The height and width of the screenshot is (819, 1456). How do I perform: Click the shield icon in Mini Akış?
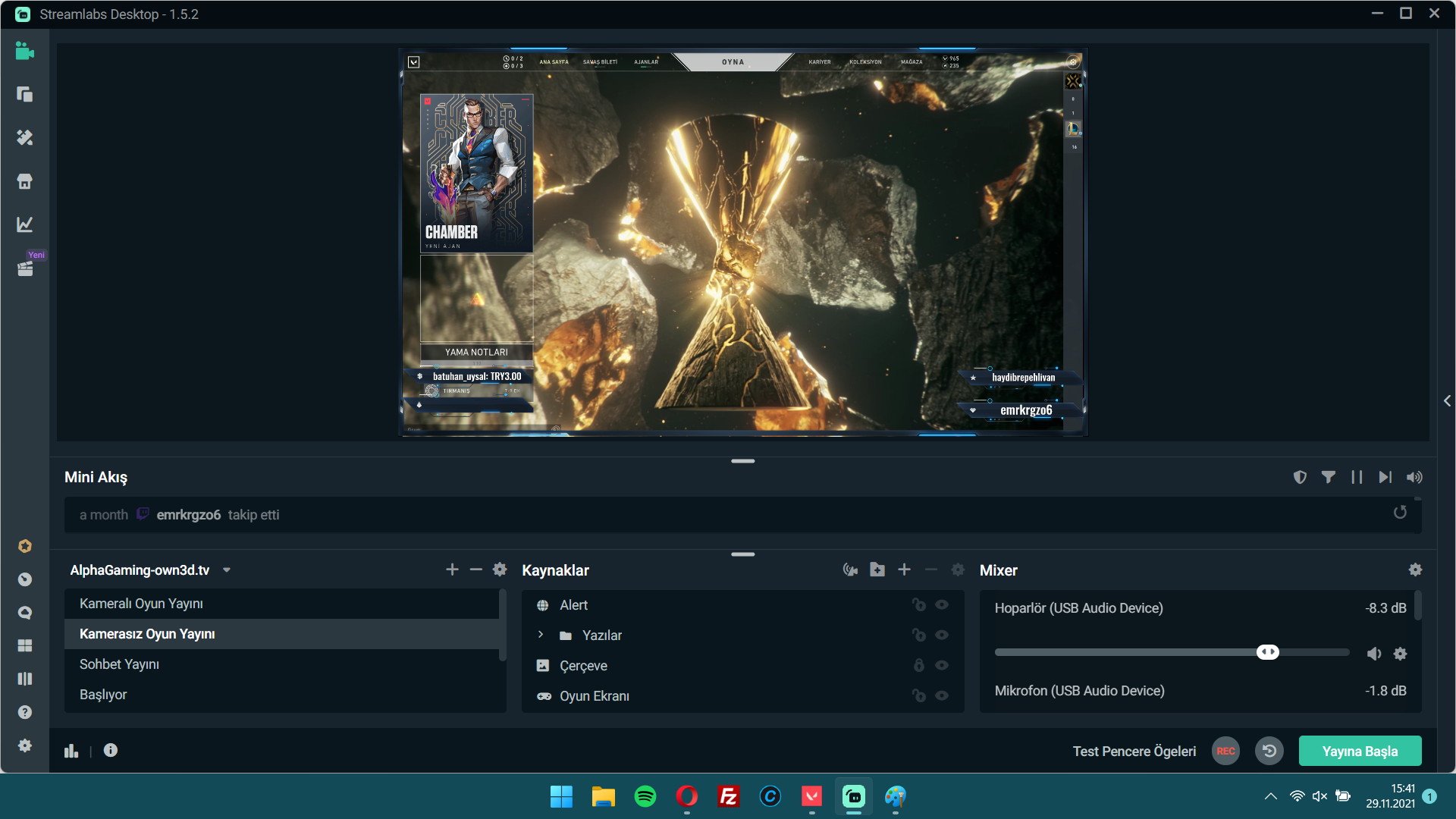(1300, 477)
